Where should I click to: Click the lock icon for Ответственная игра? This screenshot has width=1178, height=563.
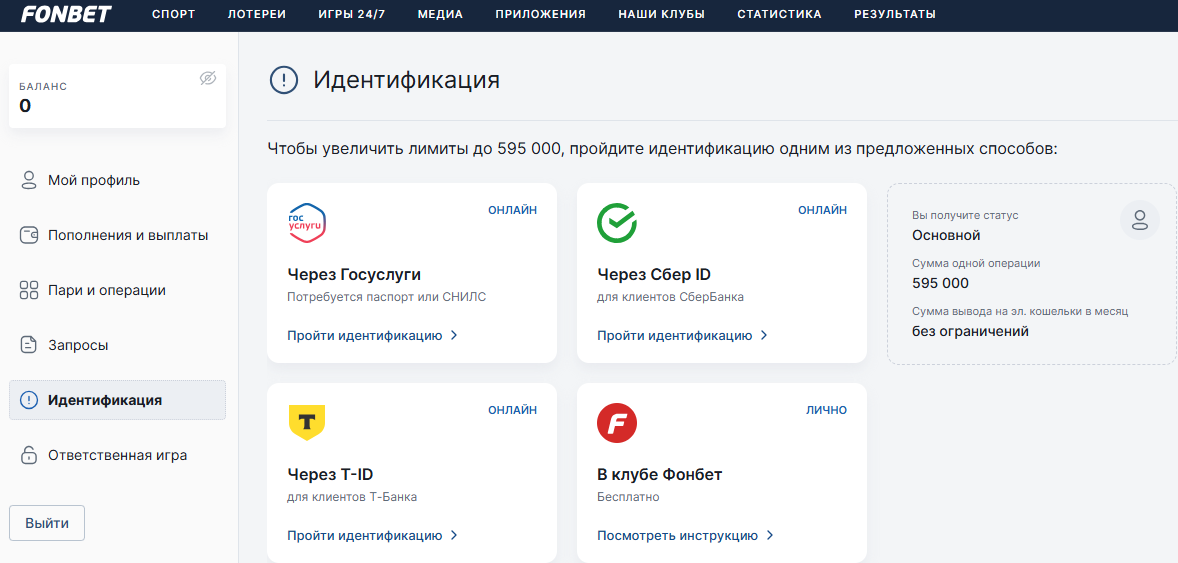29,455
